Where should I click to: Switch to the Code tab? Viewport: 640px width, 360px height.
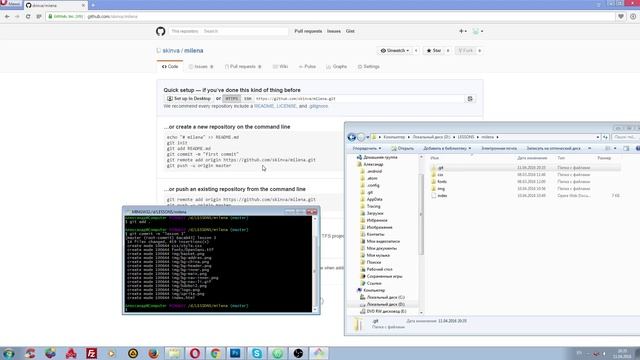tap(170, 67)
